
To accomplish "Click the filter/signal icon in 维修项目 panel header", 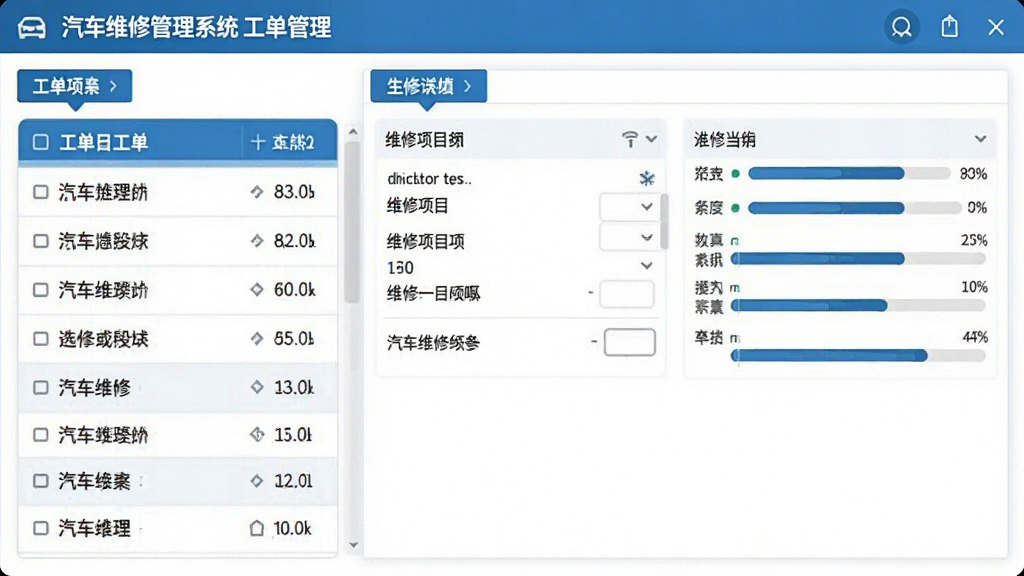I will [630, 139].
